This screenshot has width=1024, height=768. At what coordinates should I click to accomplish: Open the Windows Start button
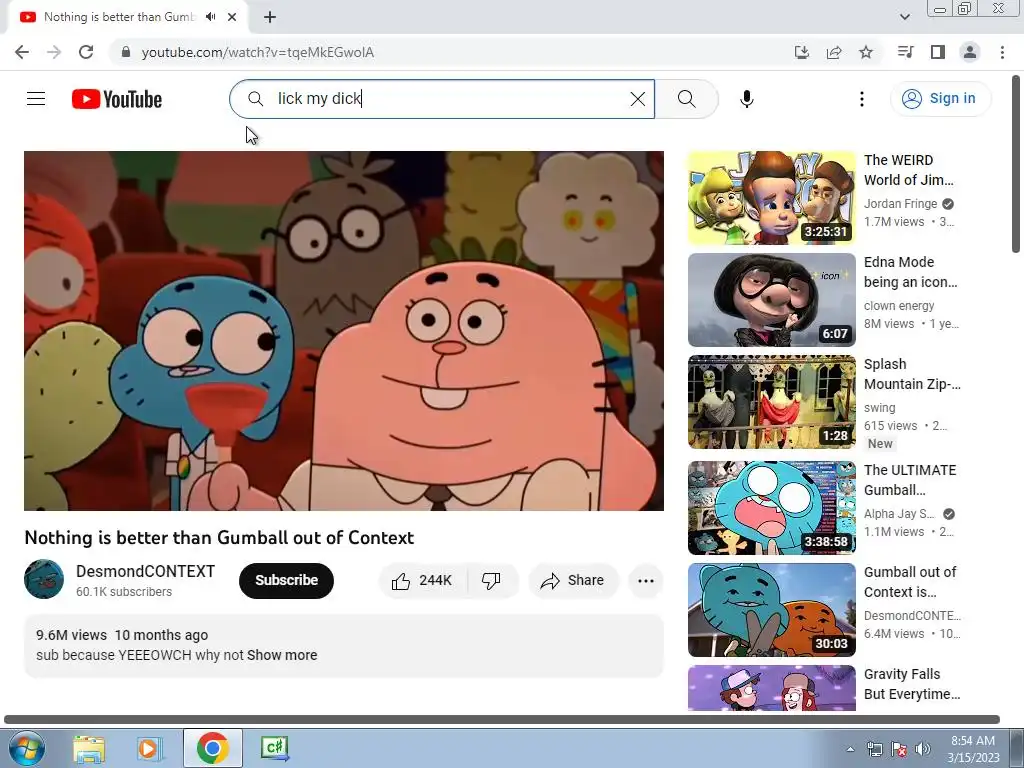[x=27, y=748]
